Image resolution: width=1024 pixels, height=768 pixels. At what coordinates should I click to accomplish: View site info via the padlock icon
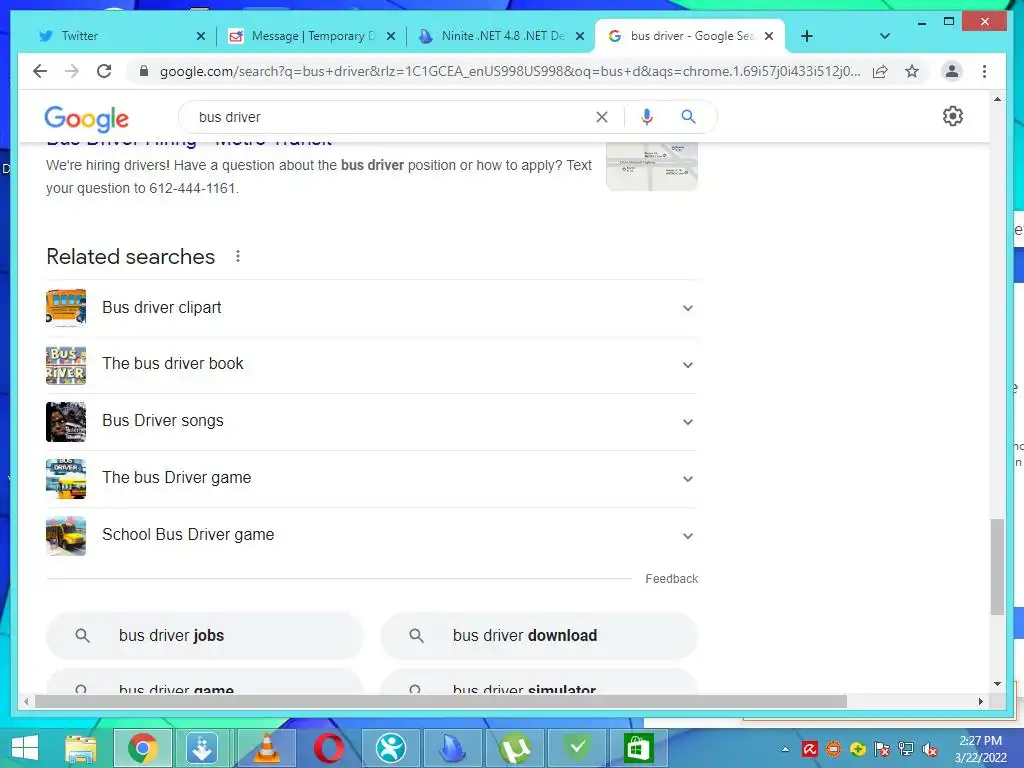coord(144,71)
